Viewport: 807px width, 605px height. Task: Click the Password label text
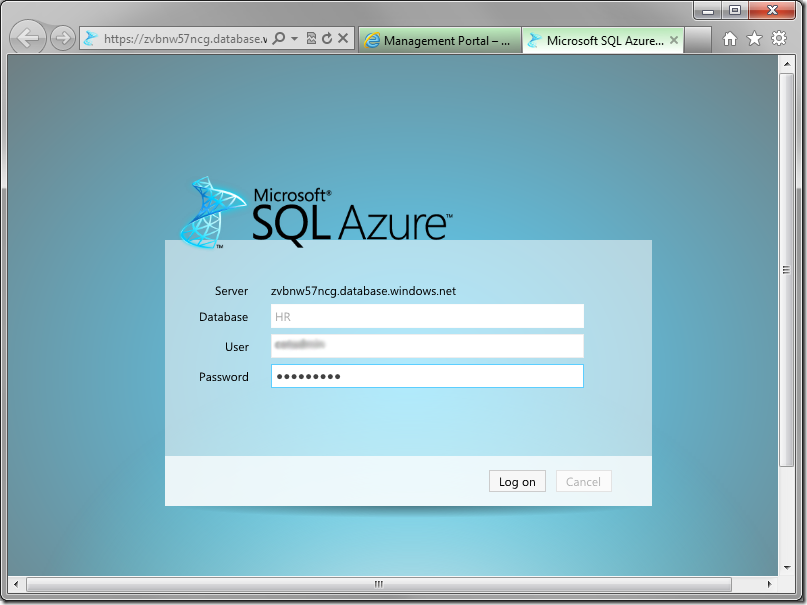click(x=224, y=377)
